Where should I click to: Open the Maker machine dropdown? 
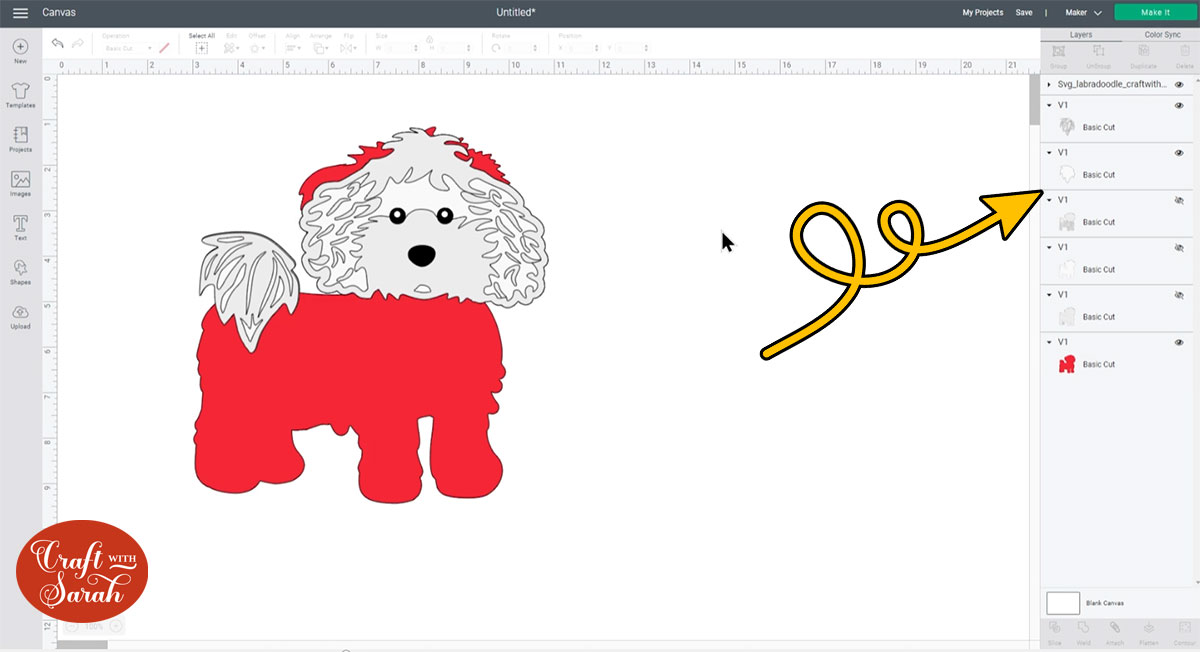point(1083,13)
